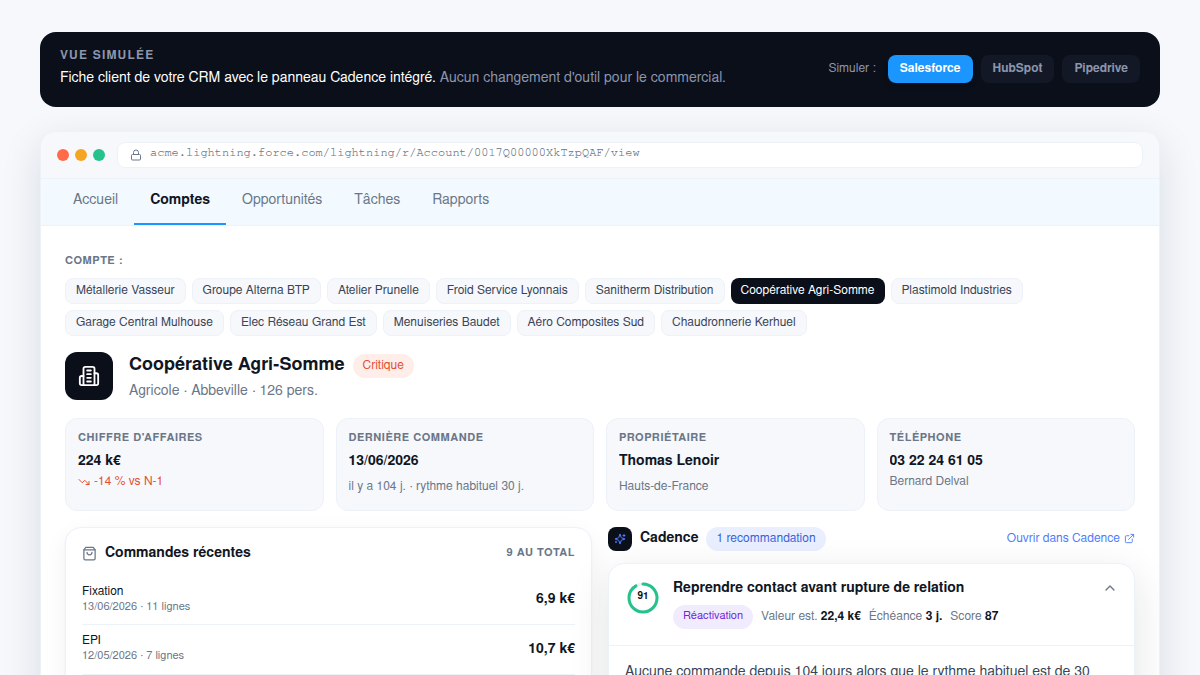Collapse the Reprendre contact recommendation chevron
Image resolution: width=1200 pixels, height=675 pixels.
pos(1109,588)
